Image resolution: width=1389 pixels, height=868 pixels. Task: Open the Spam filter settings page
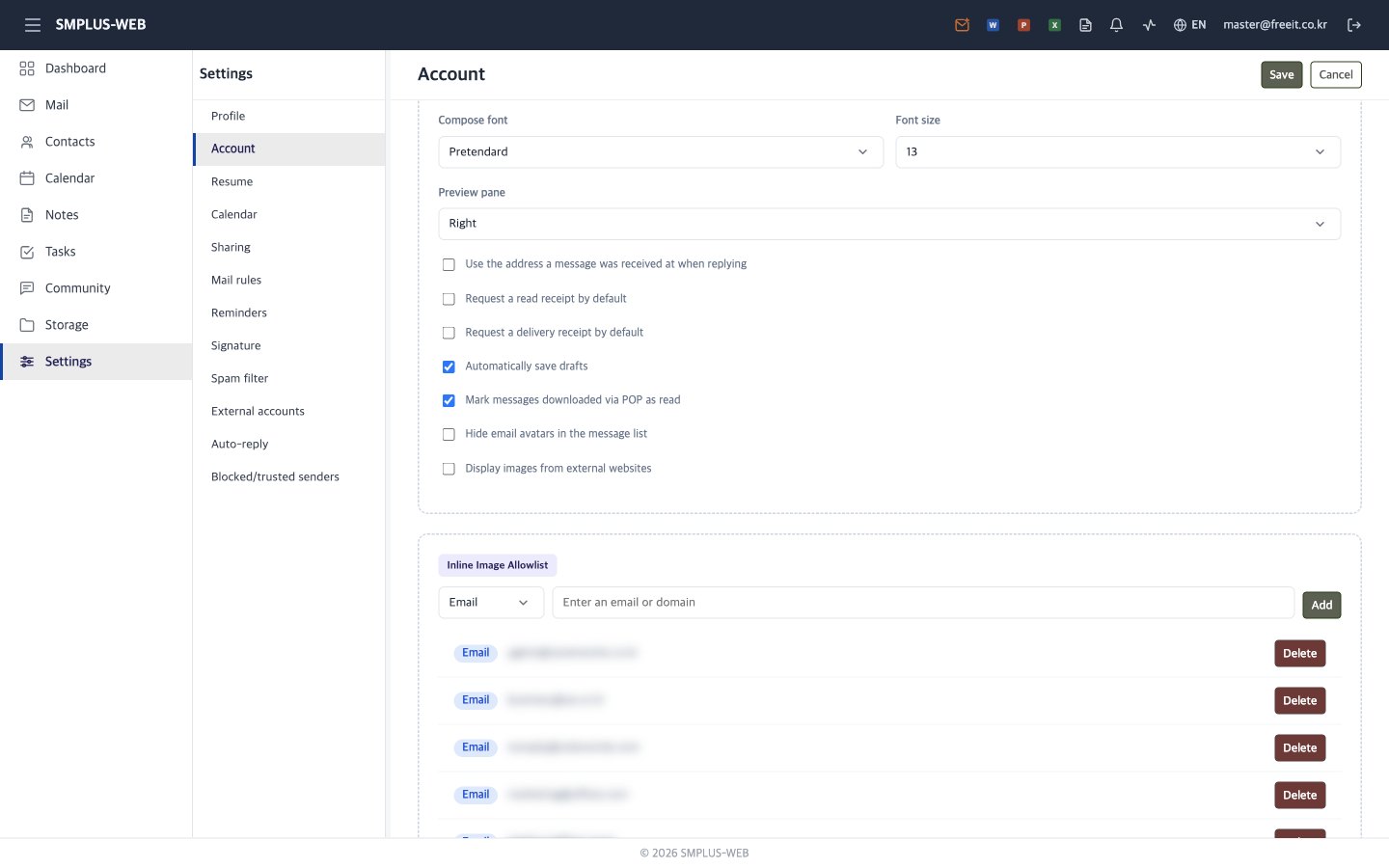(x=289, y=378)
